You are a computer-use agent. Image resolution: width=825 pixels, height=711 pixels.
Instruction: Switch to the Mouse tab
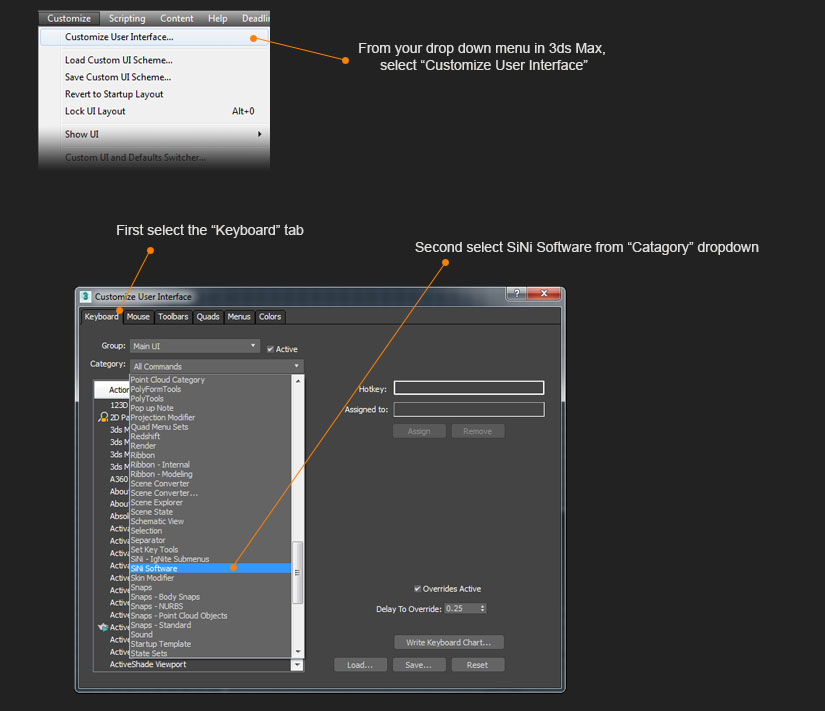pyautogui.click(x=138, y=317)
